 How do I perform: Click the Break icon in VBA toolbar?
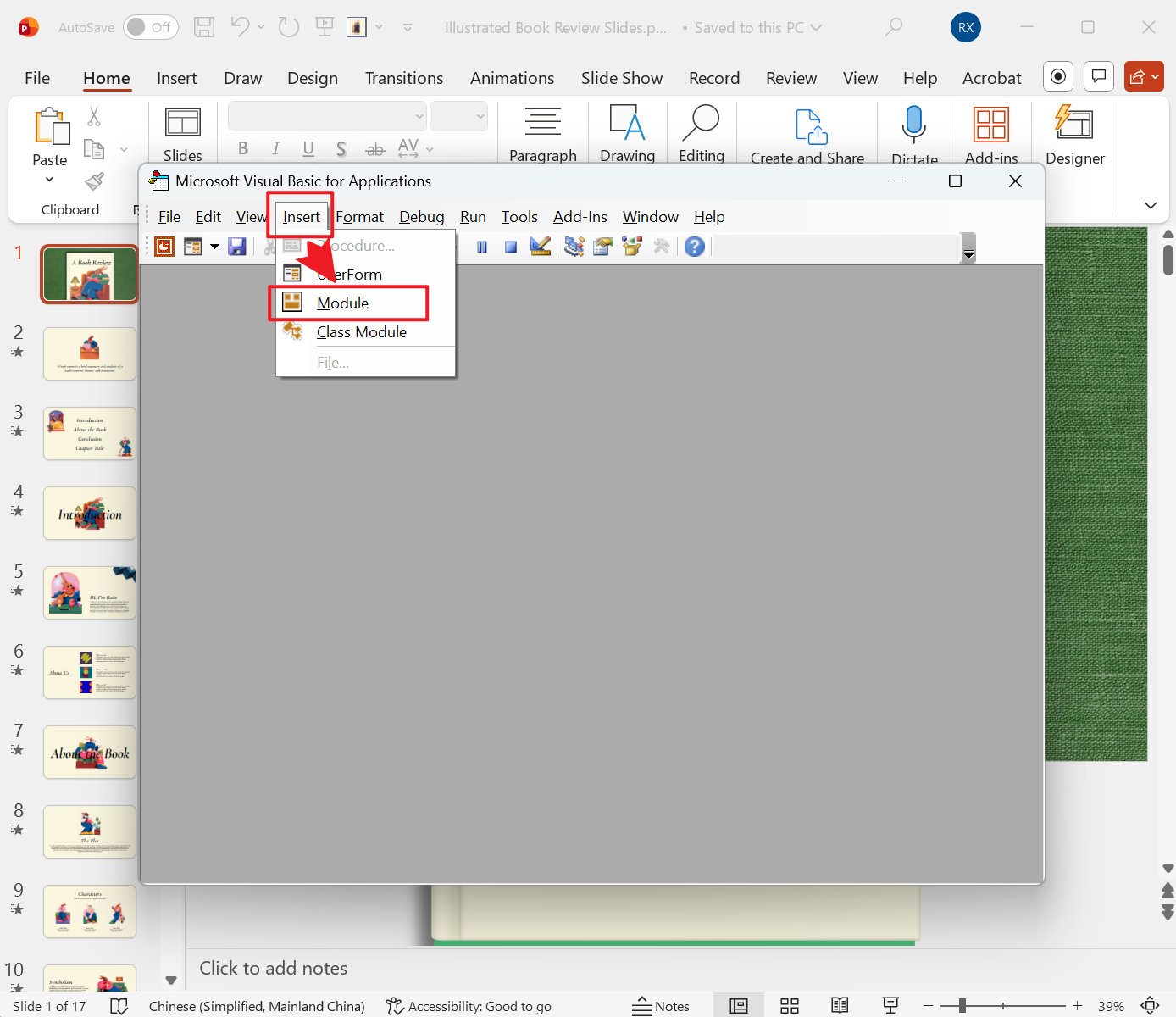(x=482, y=247)
